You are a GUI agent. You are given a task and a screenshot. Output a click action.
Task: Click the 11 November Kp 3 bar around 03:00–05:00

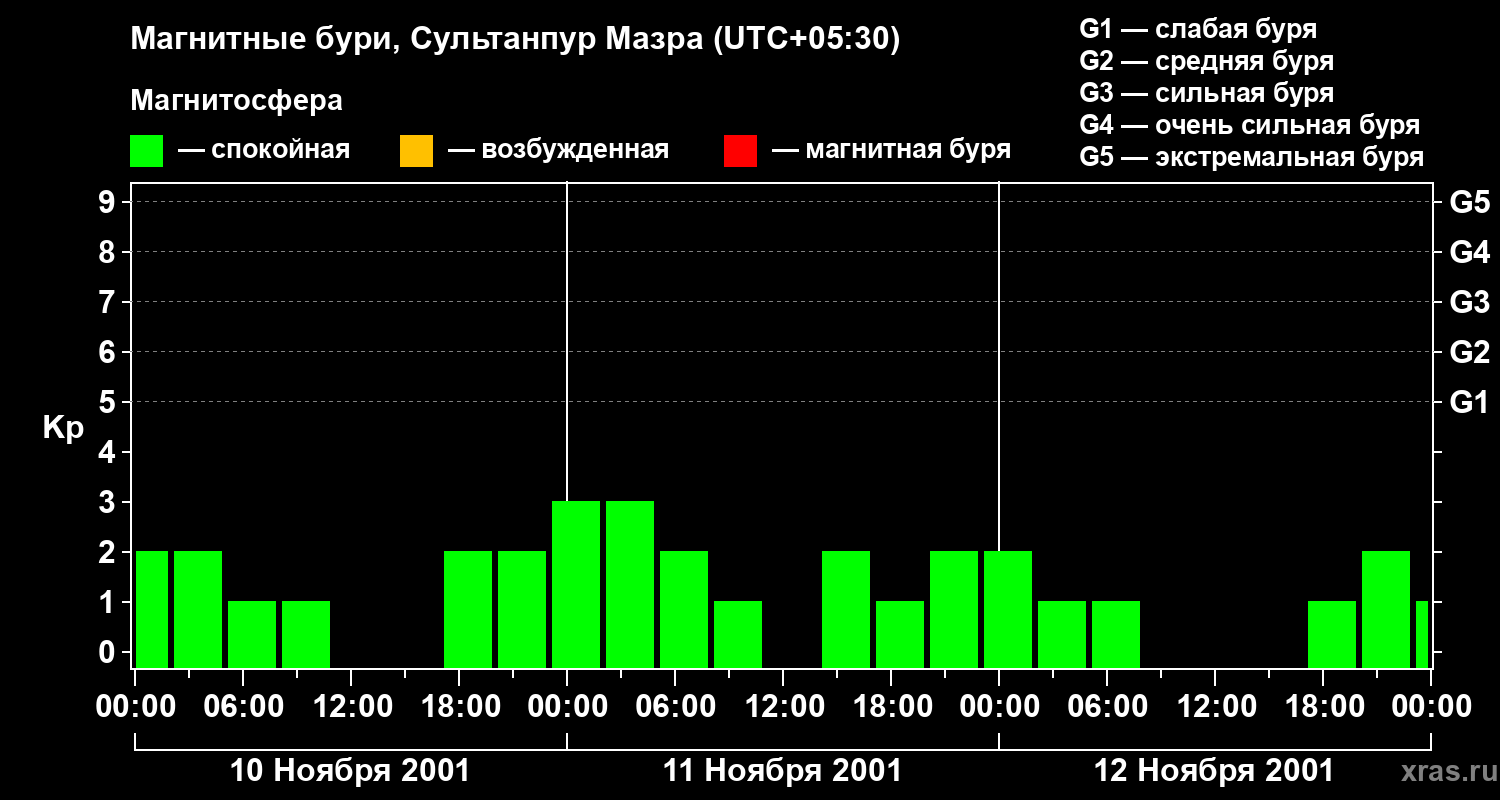(630, 584)
